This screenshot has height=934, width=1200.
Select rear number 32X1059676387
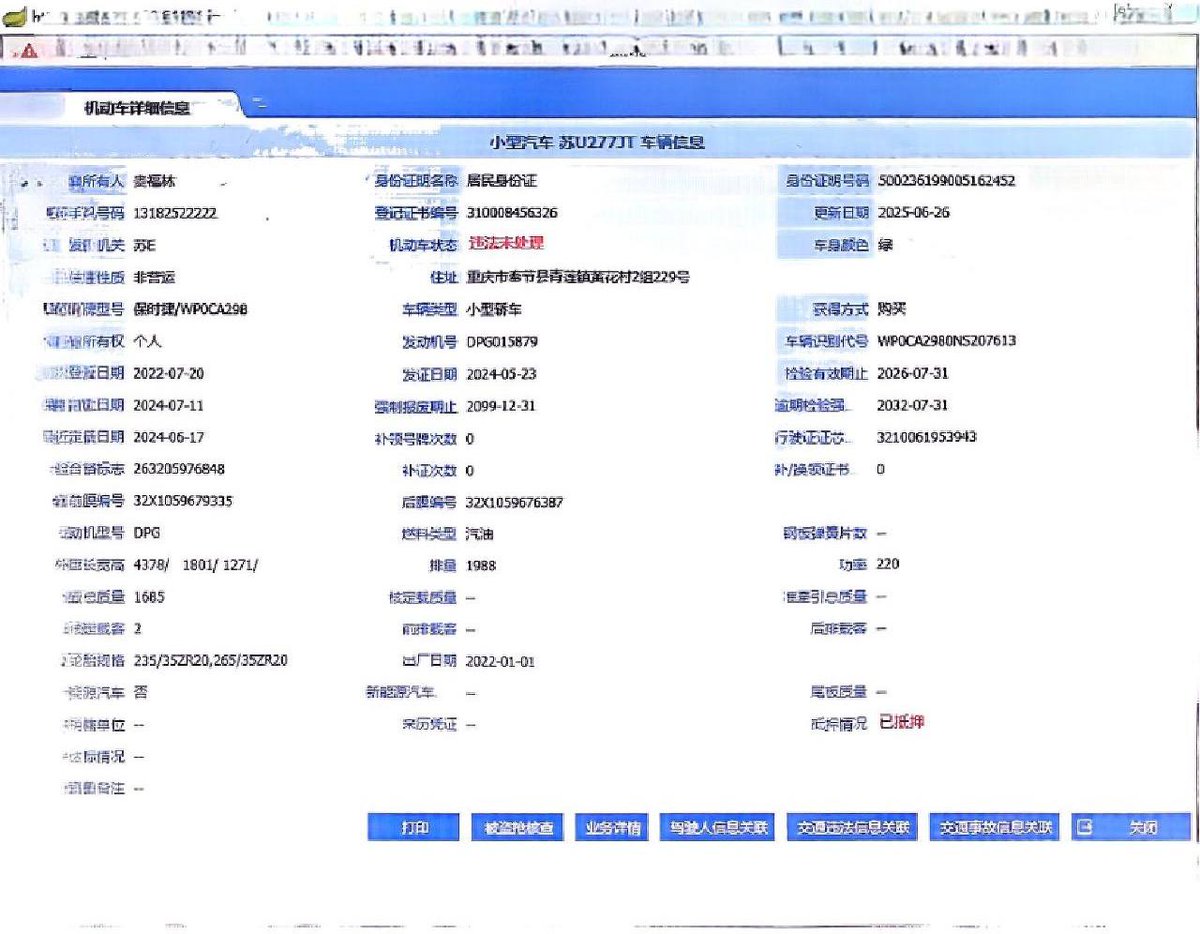pos(515,502)
